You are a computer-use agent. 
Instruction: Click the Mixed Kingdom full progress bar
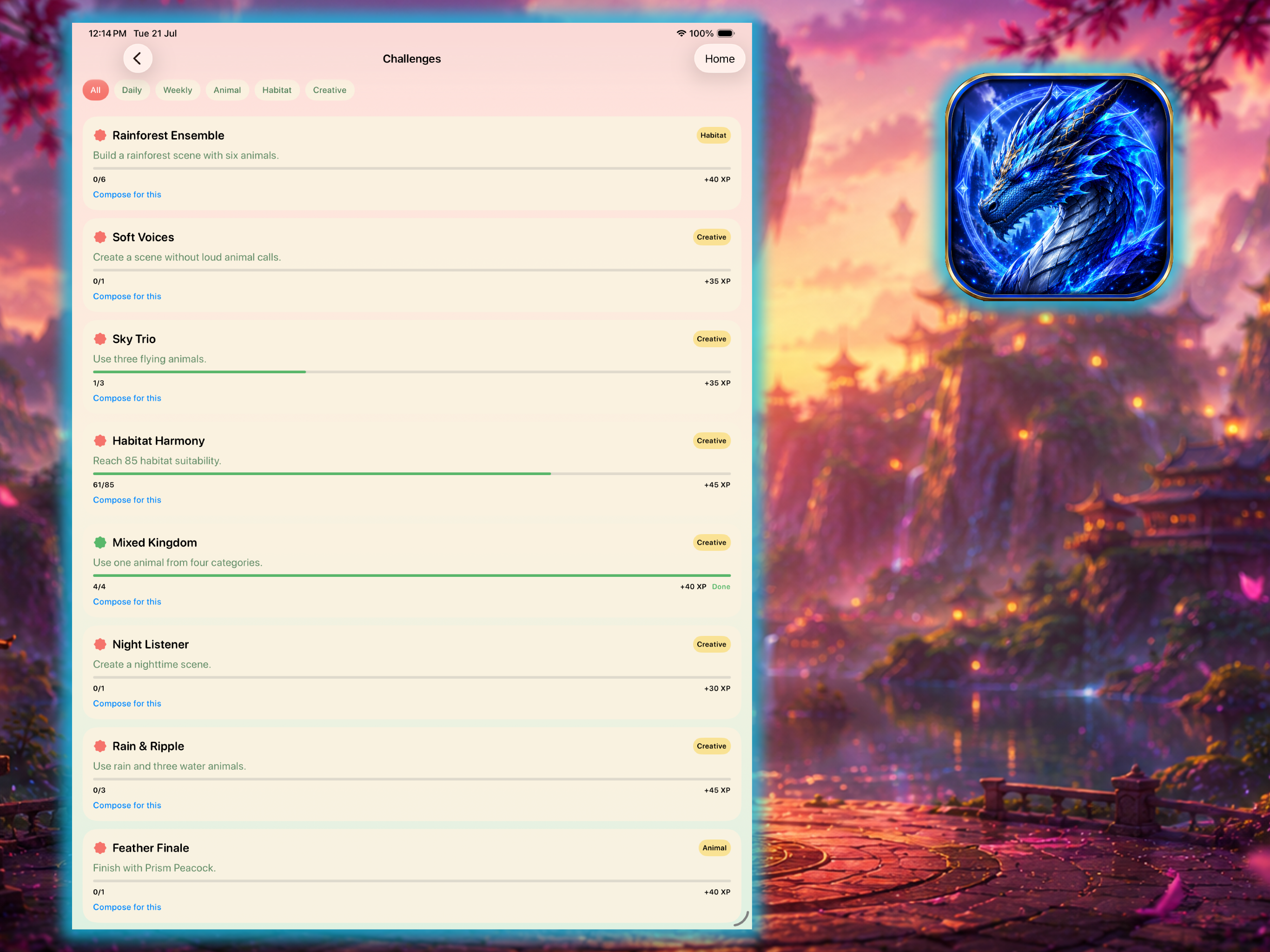tap(412, 575)
